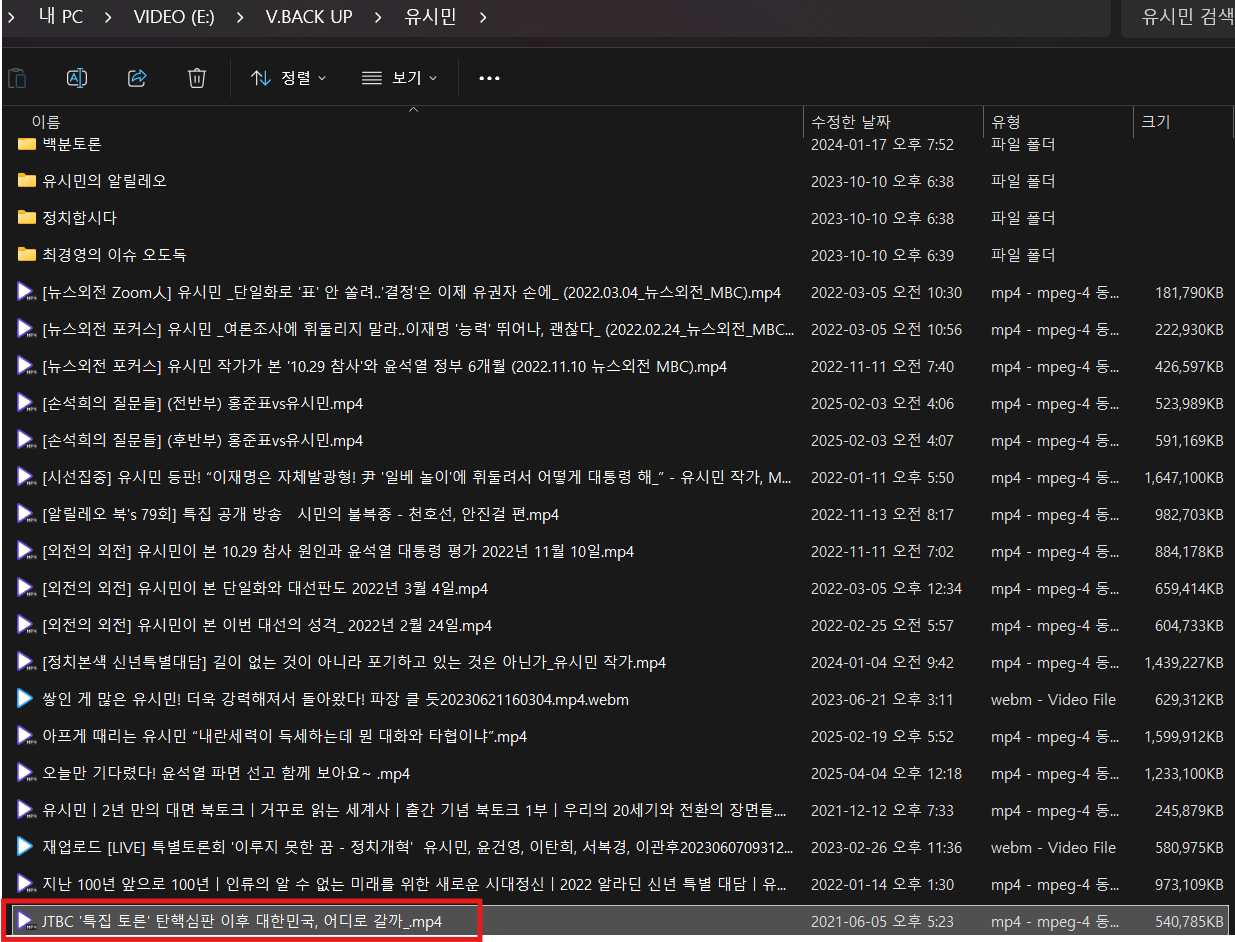Click date cell 2024-01-17 오후 7:52
The image size is (1235, 942).
coord(882,144)
